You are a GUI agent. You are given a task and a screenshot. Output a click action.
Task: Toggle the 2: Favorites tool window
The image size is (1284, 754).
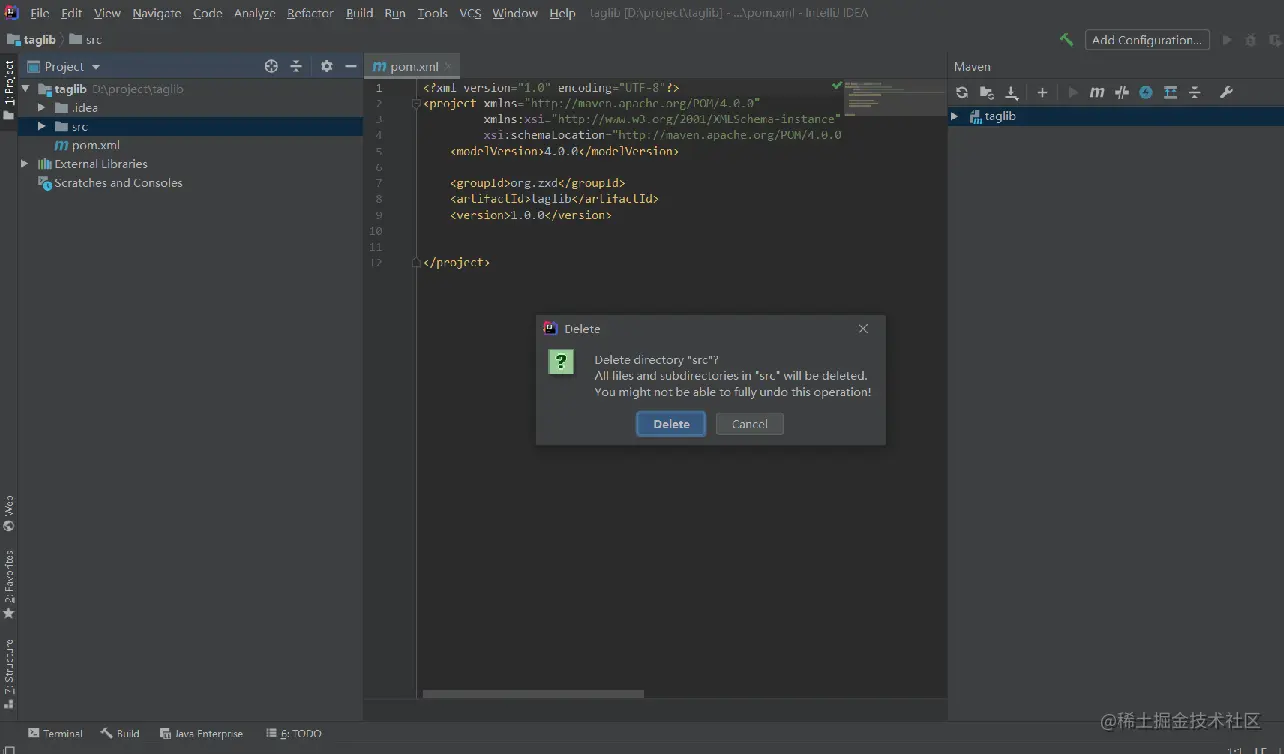[9, 584]
